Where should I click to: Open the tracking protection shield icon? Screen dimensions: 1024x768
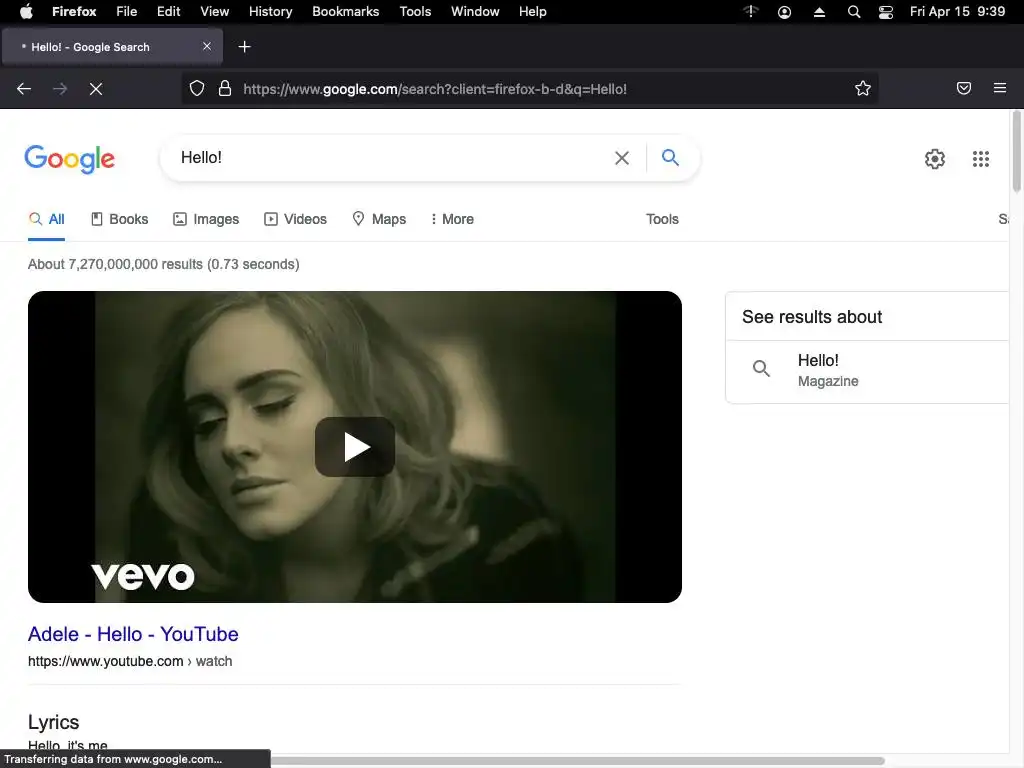197,88
